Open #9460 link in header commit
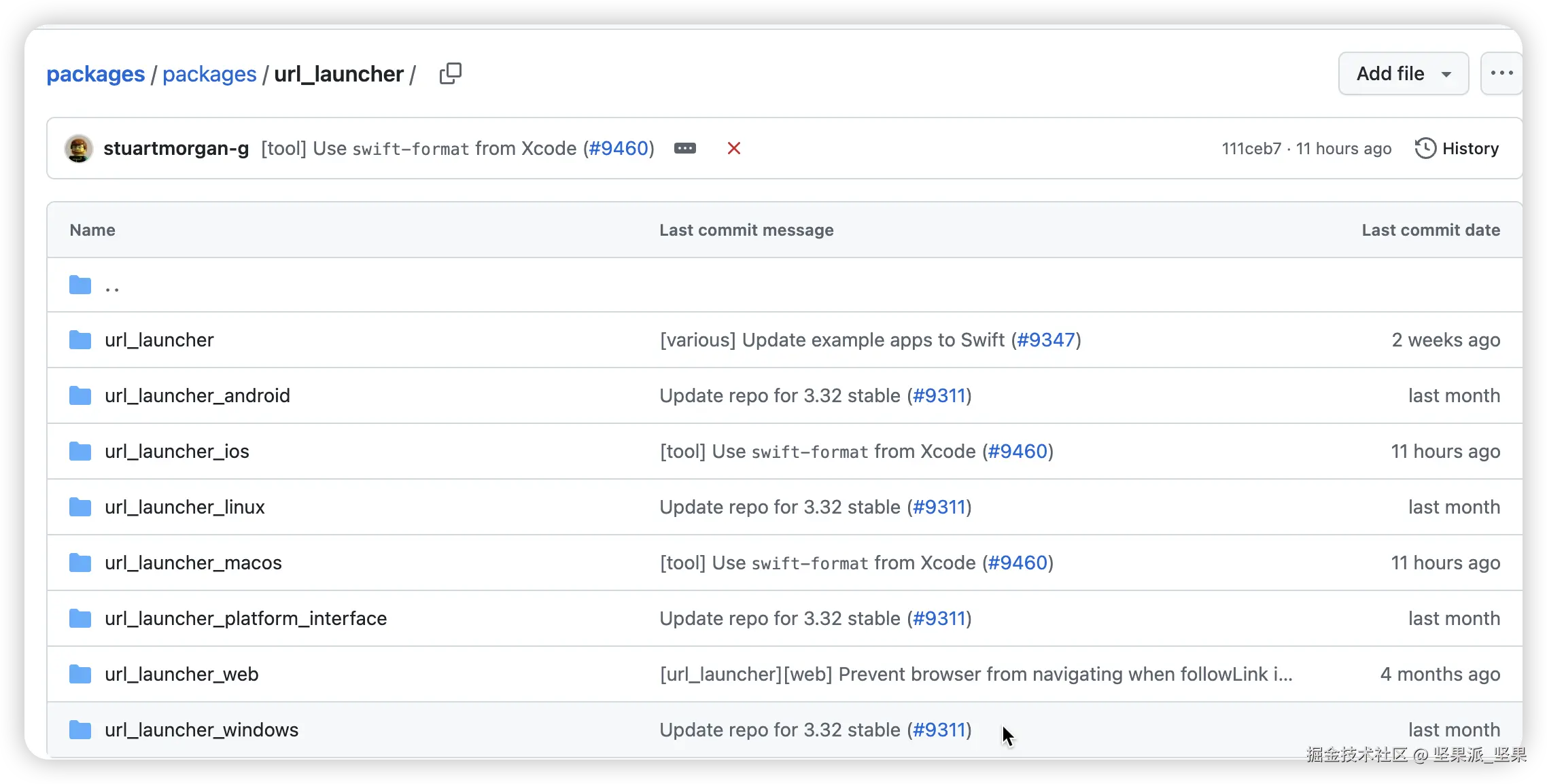 [x=618, y=148]
